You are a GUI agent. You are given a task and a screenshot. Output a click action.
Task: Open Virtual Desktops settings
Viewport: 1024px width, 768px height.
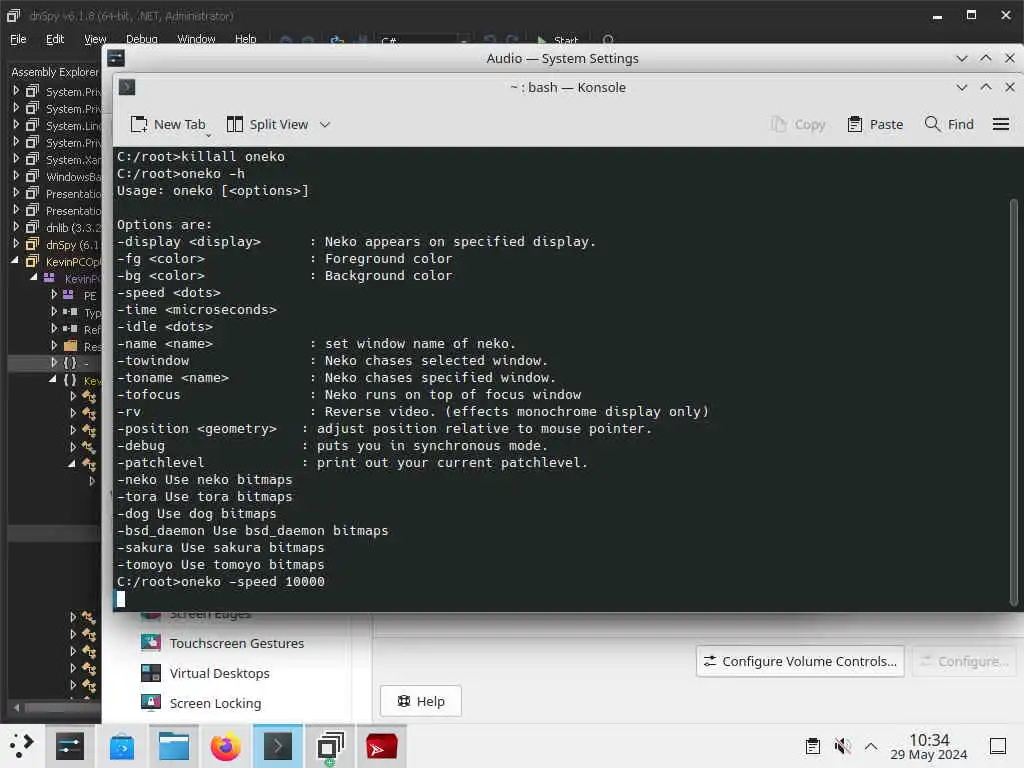click(219, 673)
